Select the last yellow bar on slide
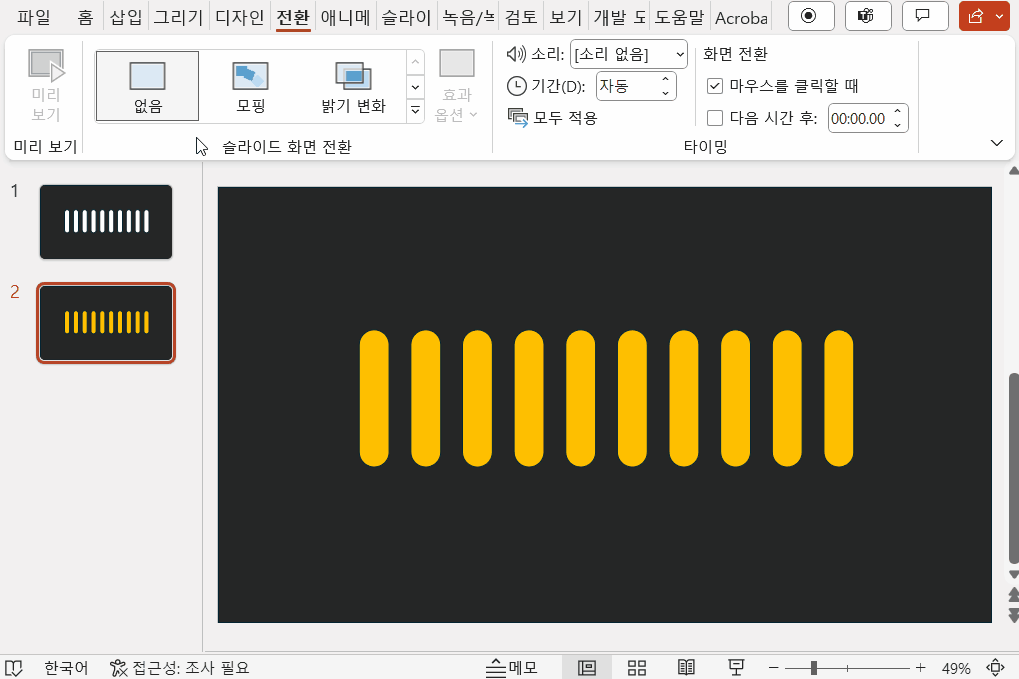Image resolution: width=1019 pixels, height=679 pixels. (838, 398)
